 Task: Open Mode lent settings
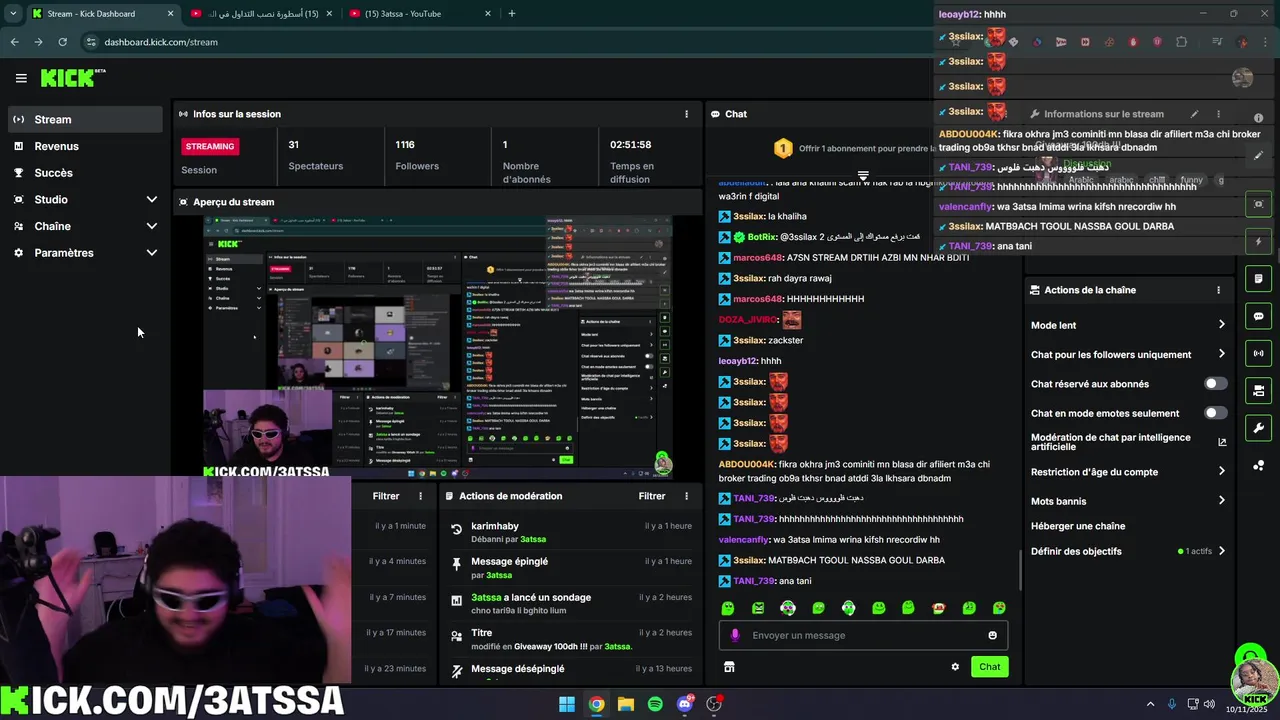click(x=1128, y=325)
